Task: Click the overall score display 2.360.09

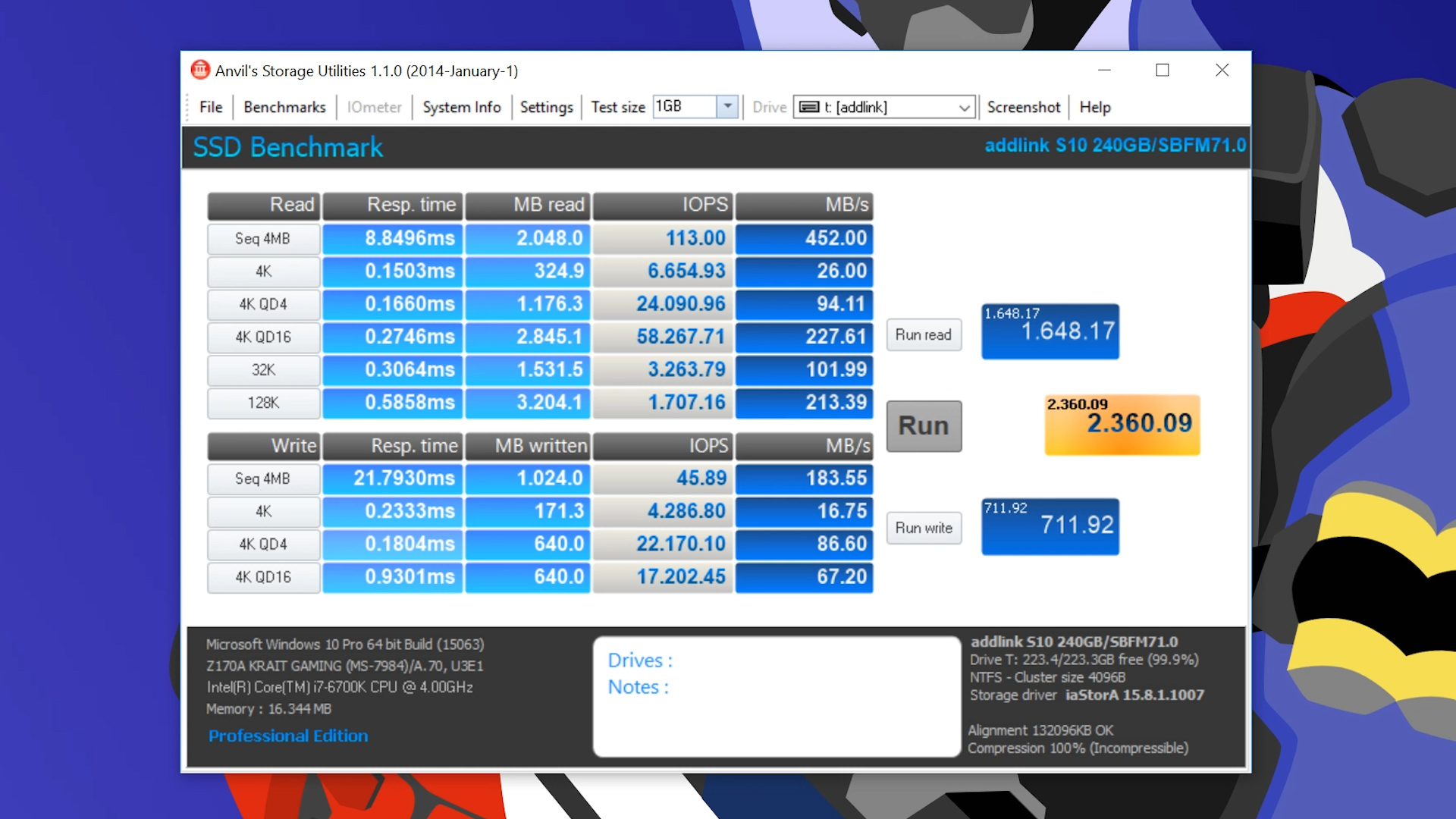Action: [x=1122, y=424]
